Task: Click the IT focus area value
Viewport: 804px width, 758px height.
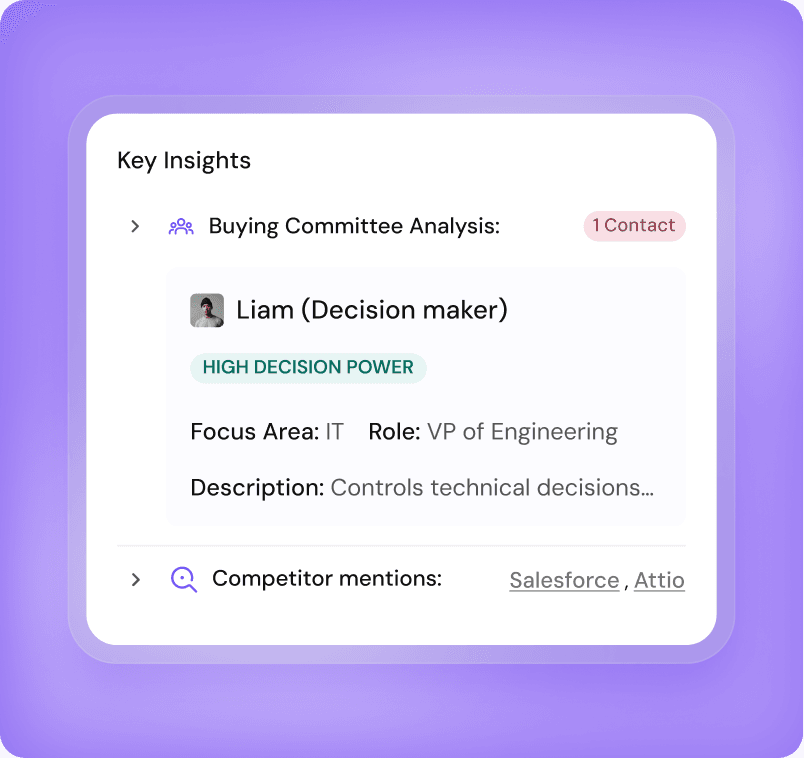Action: (334, 432)
